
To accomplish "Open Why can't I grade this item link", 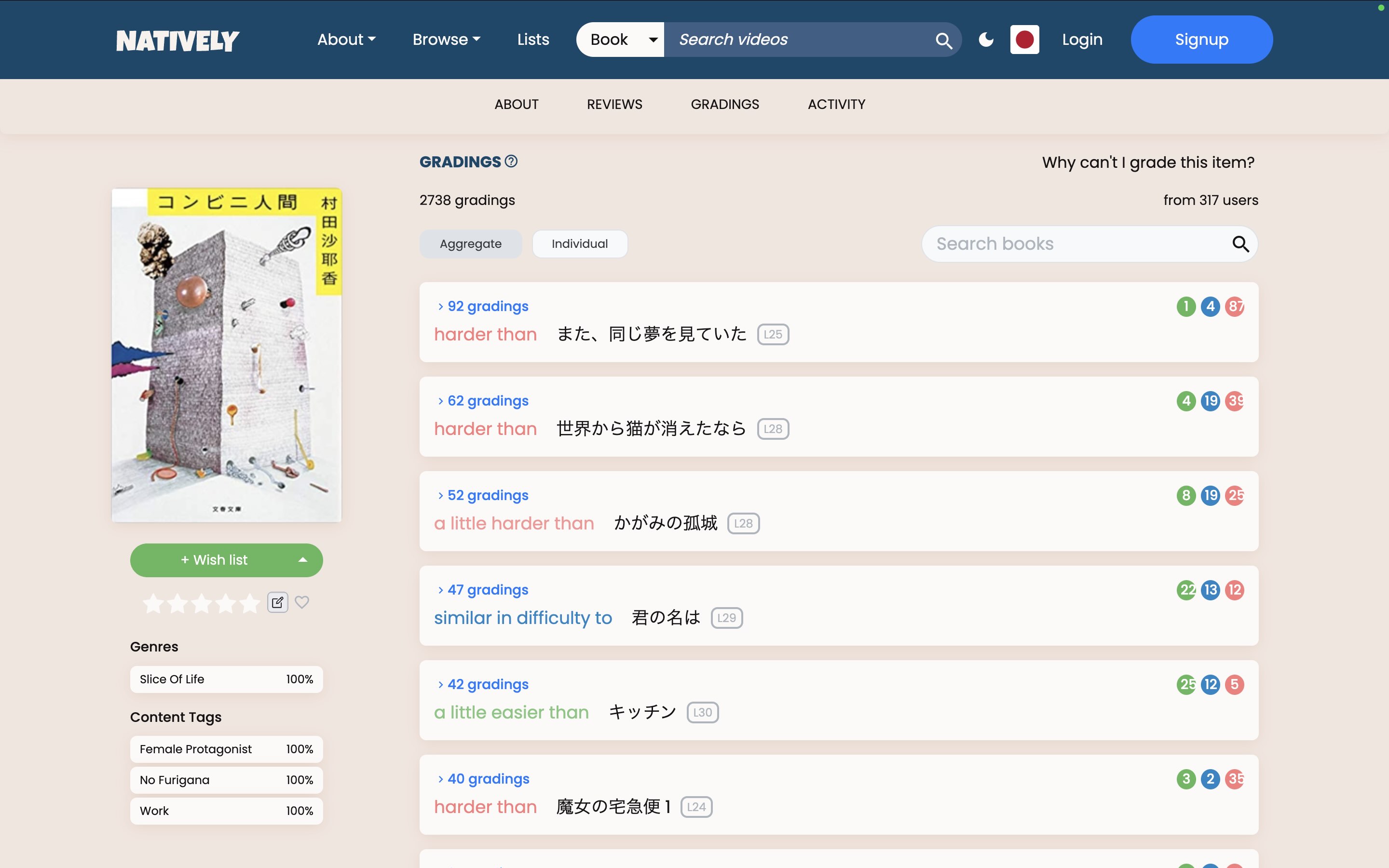I will (x=1148, y=163).
